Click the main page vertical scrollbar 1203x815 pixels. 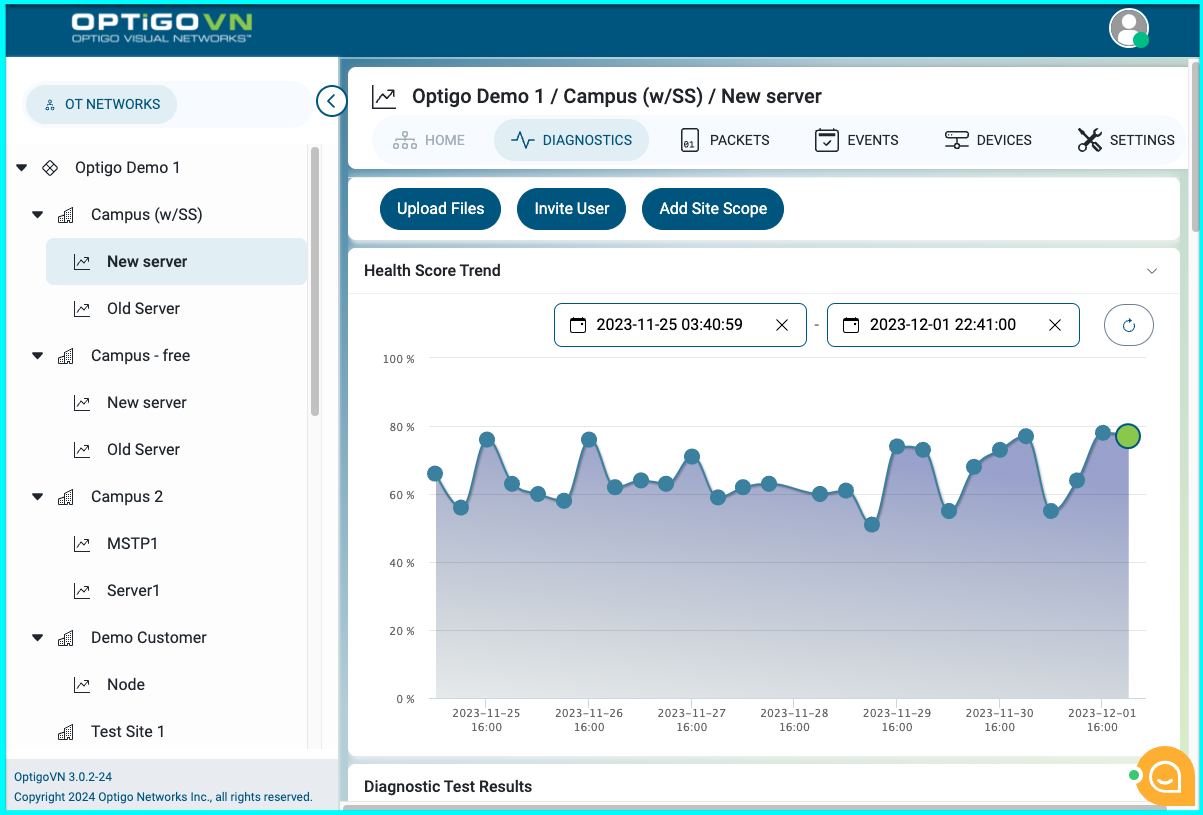(1195, 145)
